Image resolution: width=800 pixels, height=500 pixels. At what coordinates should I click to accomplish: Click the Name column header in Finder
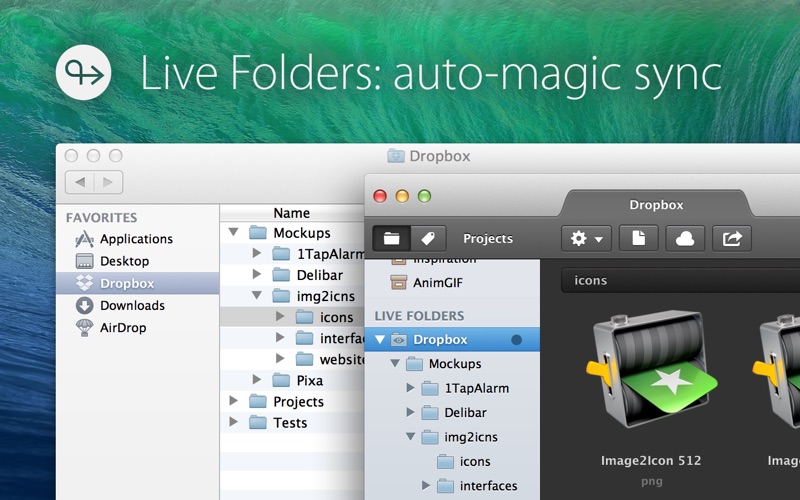coord(291,213)
